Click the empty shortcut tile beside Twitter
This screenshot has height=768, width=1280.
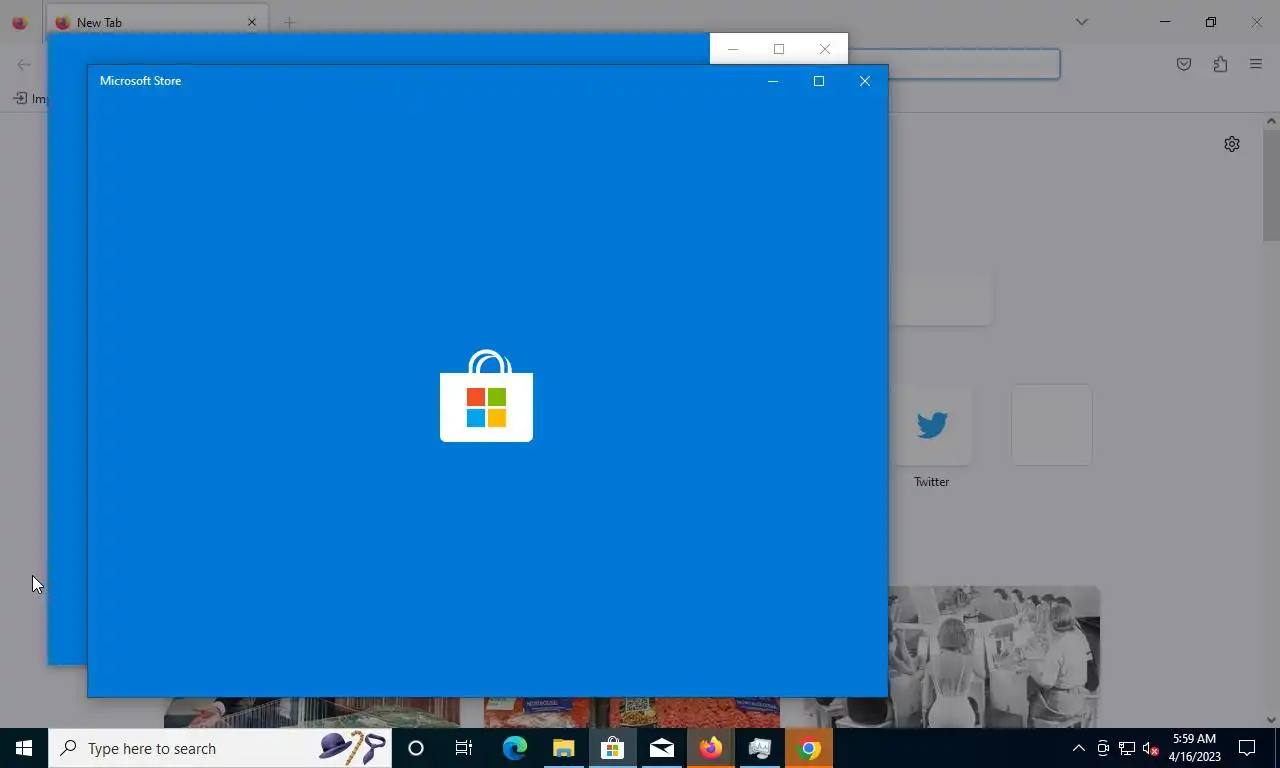point(1052,425)
